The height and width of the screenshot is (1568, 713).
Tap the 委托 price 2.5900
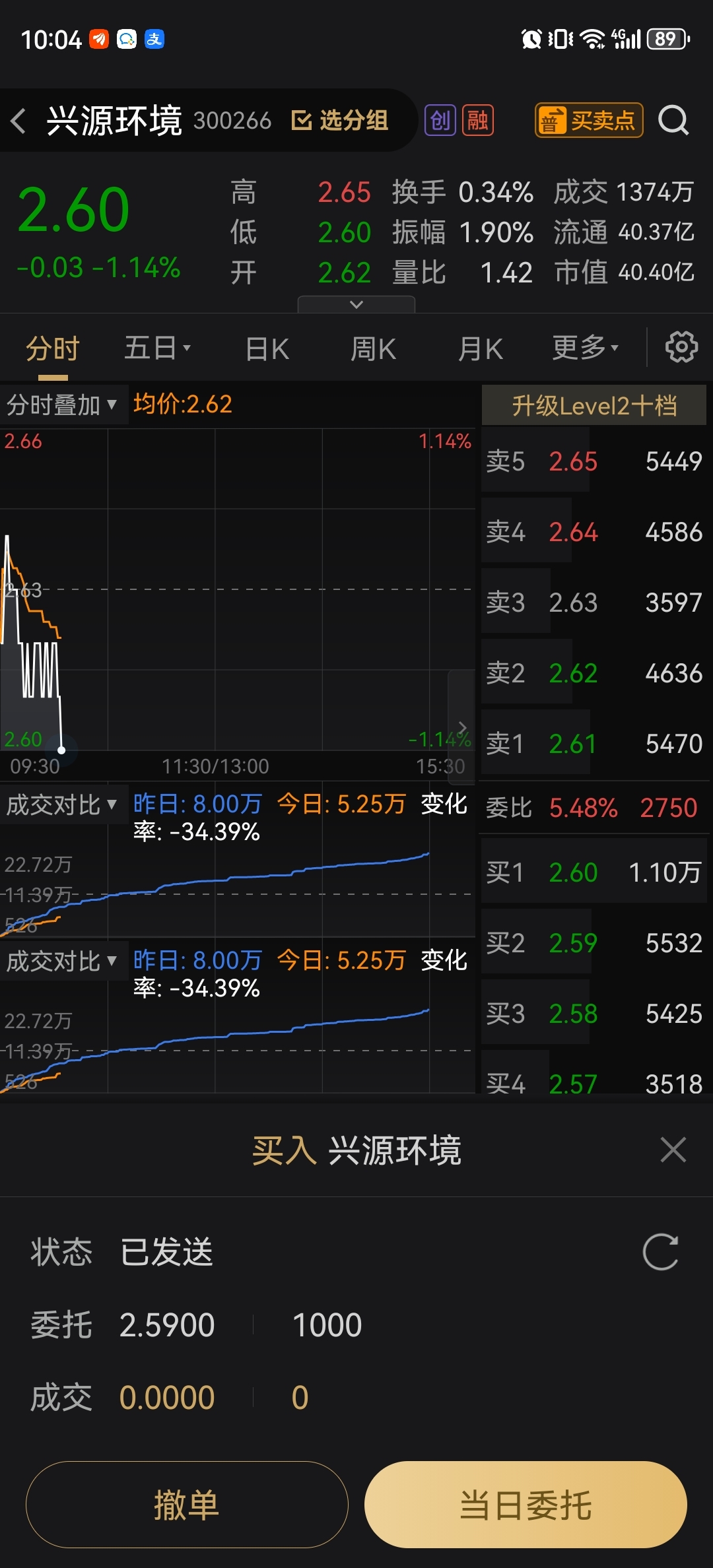click(x=167, y=1324)
